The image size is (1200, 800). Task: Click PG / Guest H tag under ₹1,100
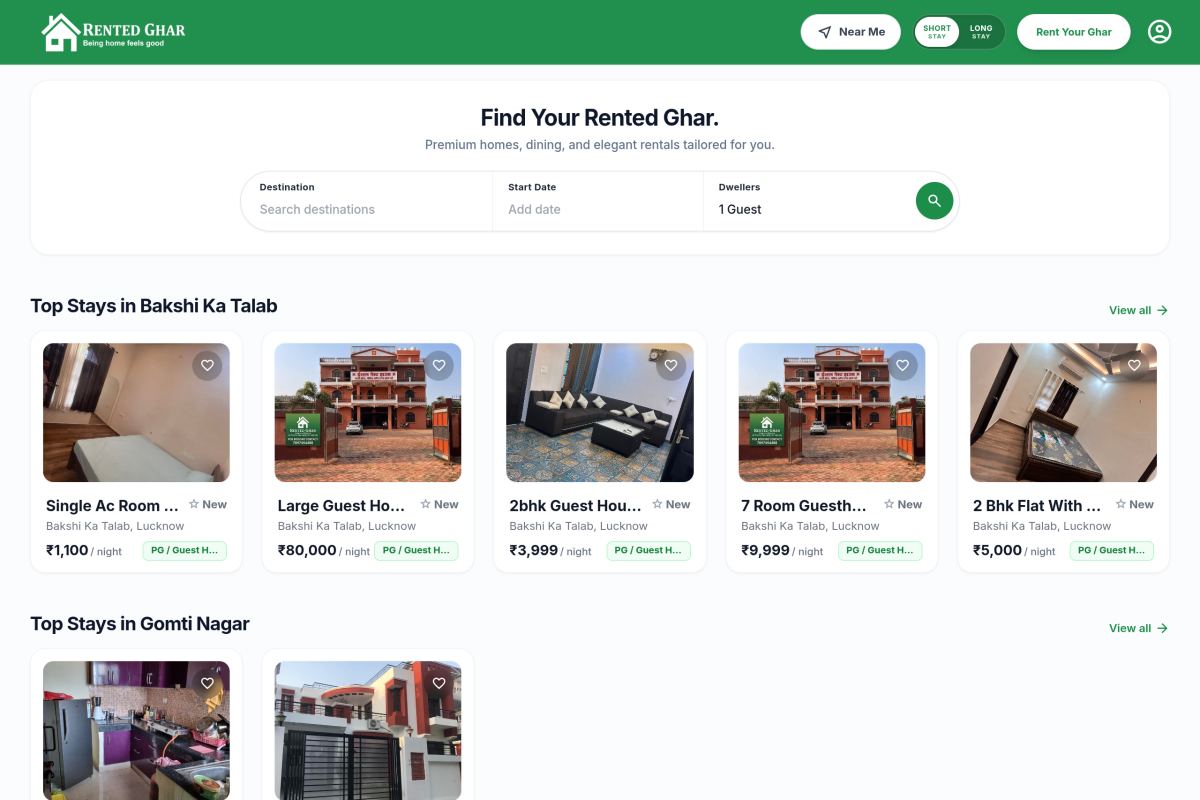(x=185, y=550)
